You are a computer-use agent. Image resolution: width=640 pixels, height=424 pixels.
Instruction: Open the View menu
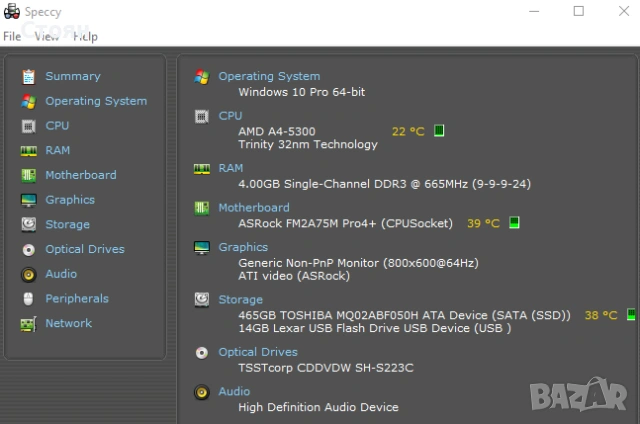click(47, 36)
